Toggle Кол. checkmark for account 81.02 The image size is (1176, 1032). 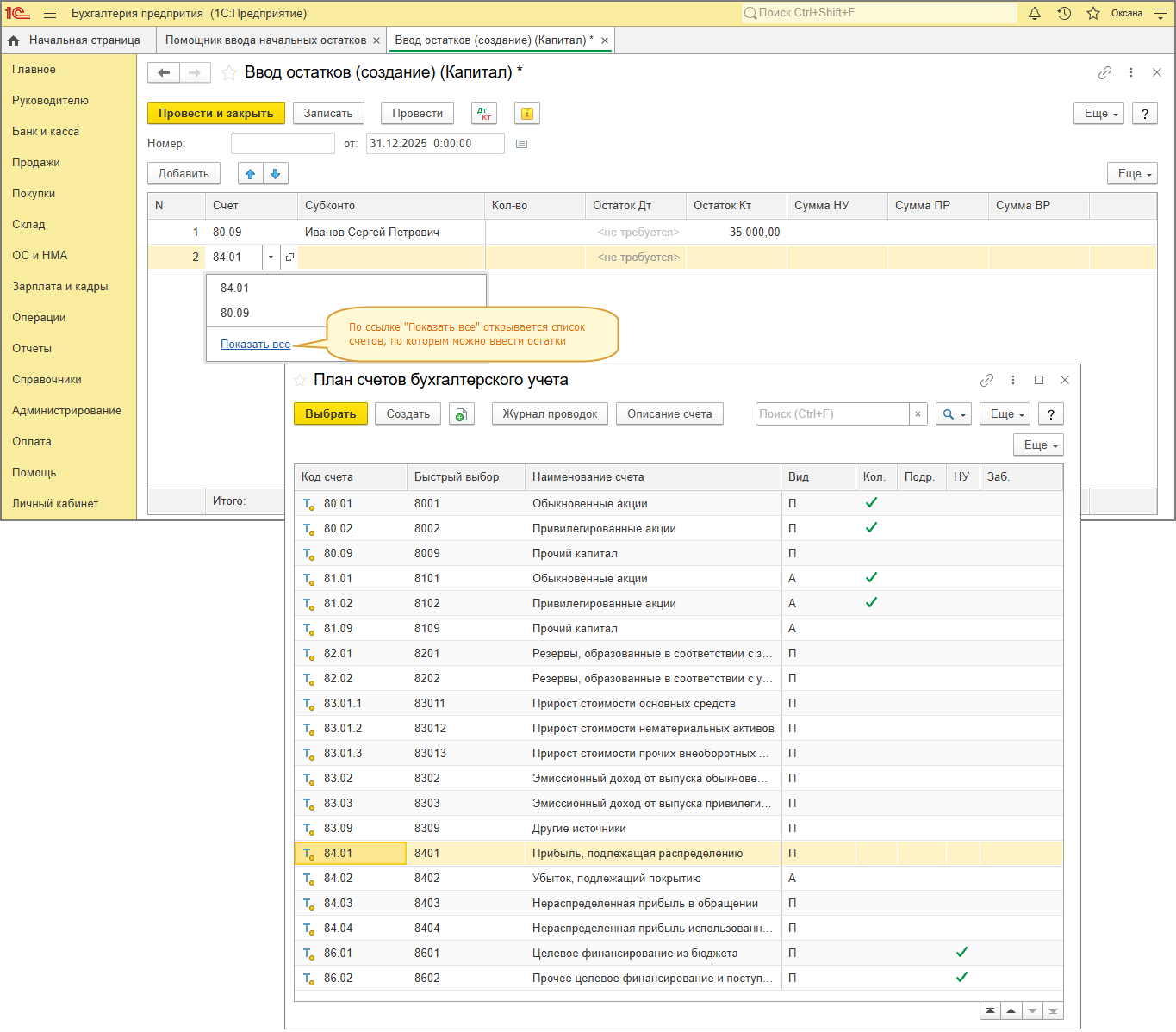(x=871, y=603)
